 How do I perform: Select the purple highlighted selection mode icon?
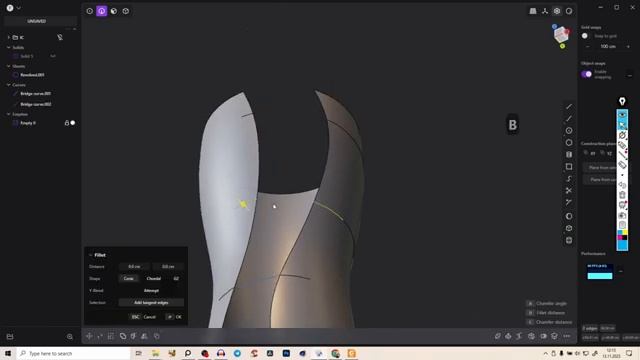coord(102,11)
